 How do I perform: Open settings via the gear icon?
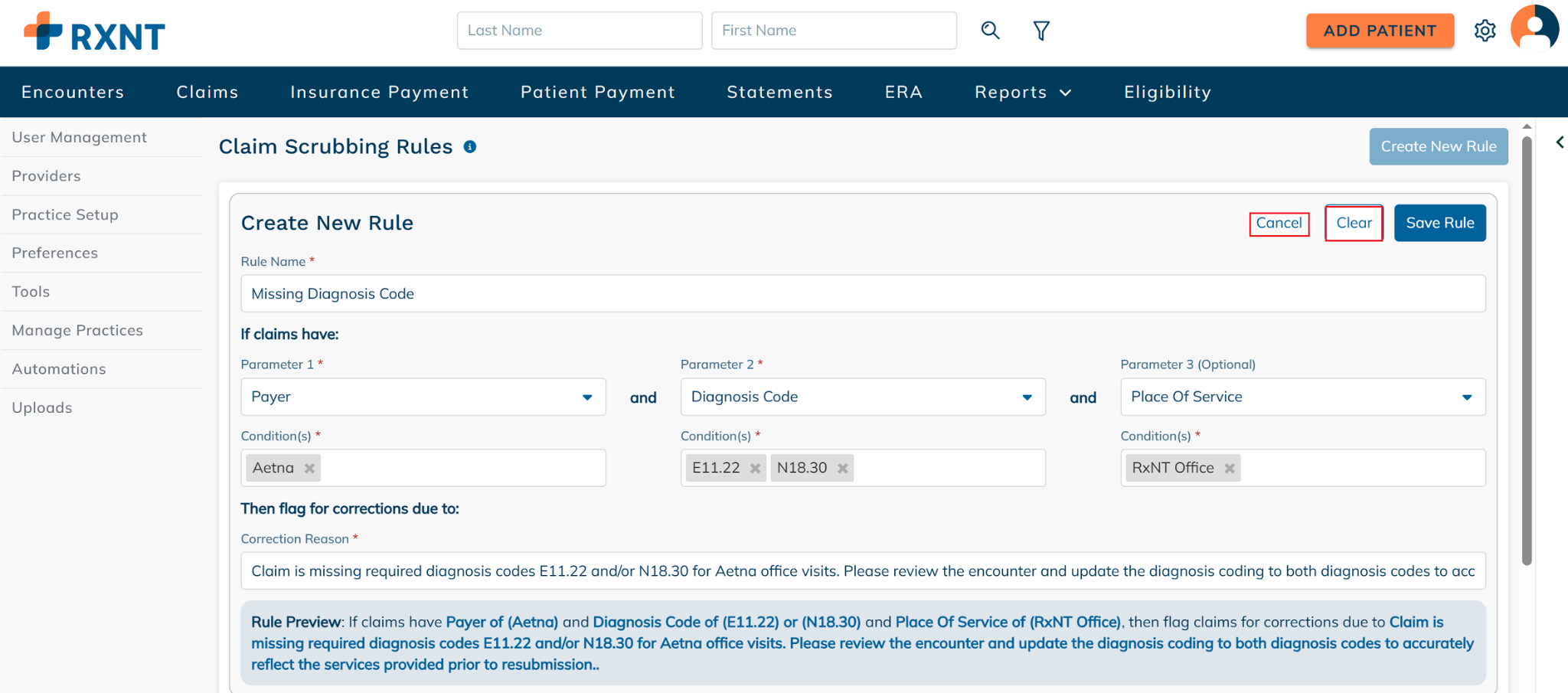click(1485, 31)
